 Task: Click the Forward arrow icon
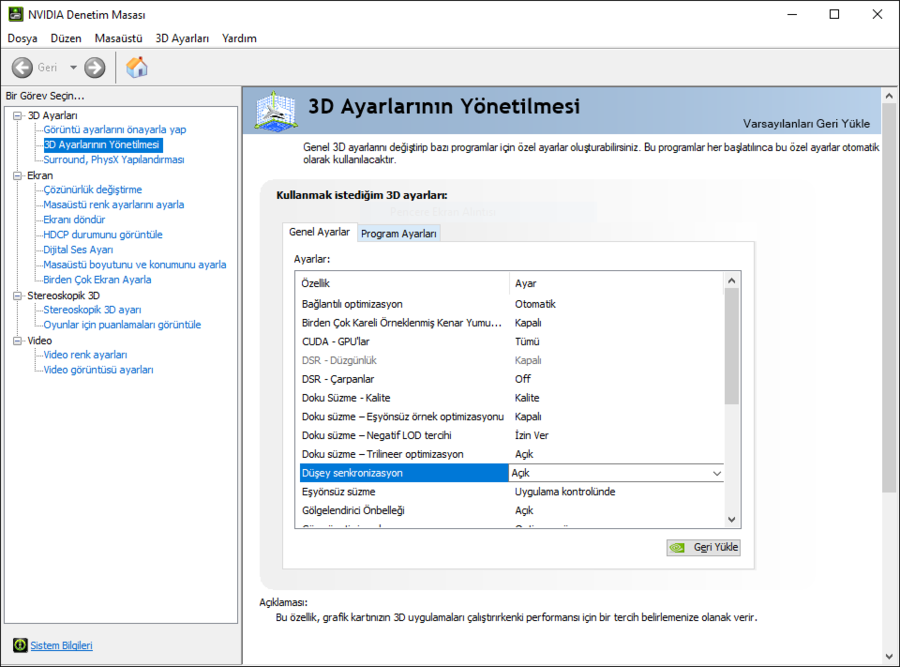point(95,68)
